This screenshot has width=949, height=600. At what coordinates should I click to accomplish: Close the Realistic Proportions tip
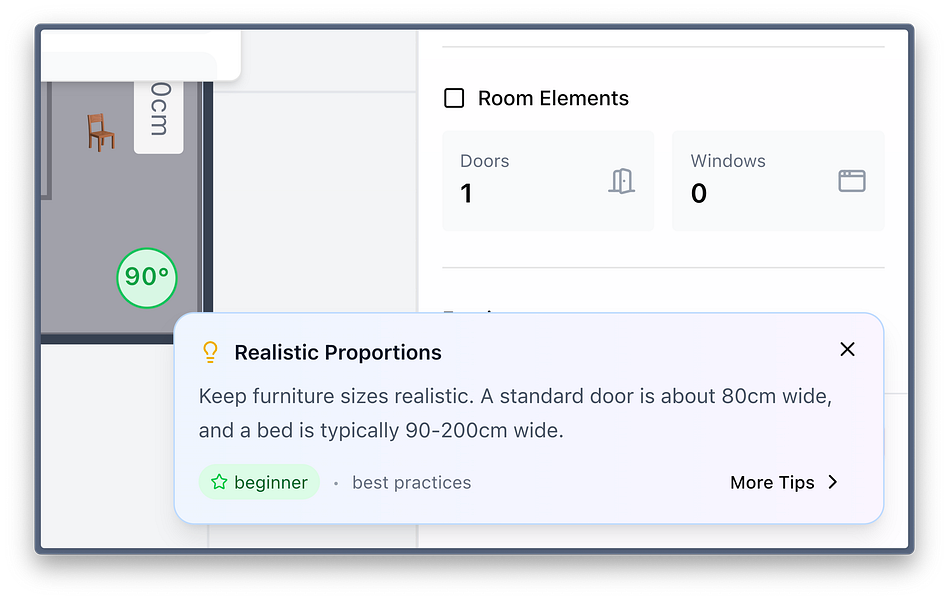tap(847, 349)
